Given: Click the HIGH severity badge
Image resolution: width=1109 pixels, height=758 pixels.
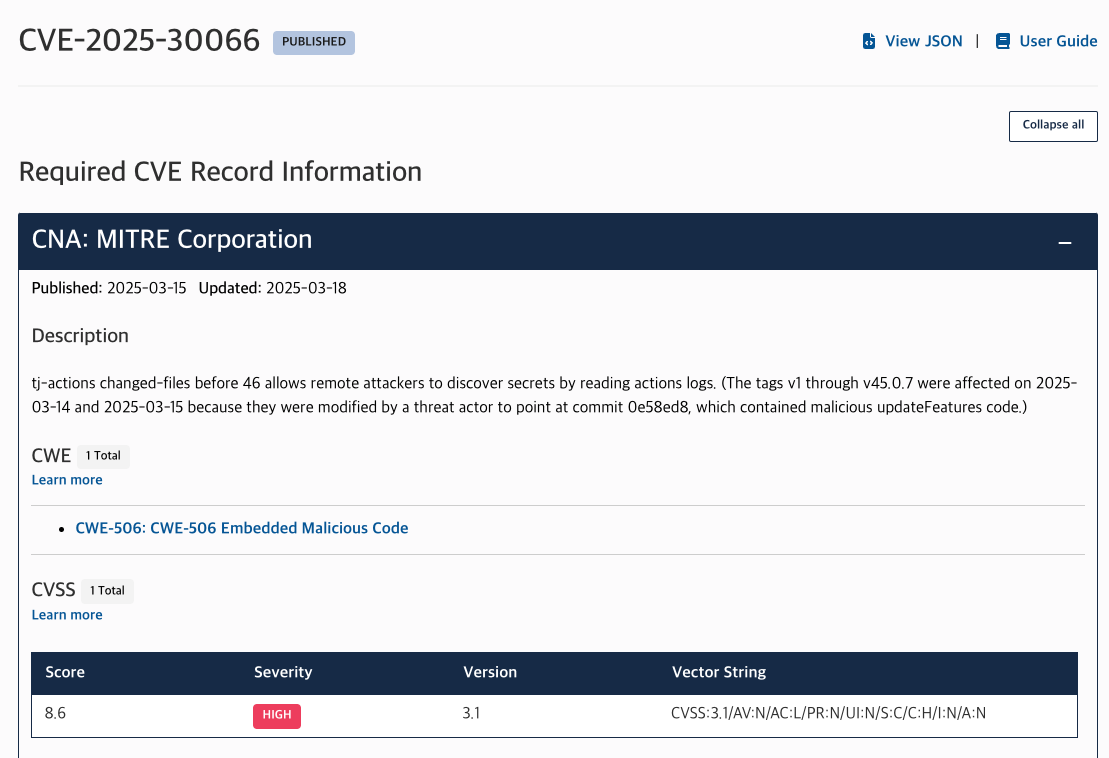Looking at the screenshot, I should [277, 716].
